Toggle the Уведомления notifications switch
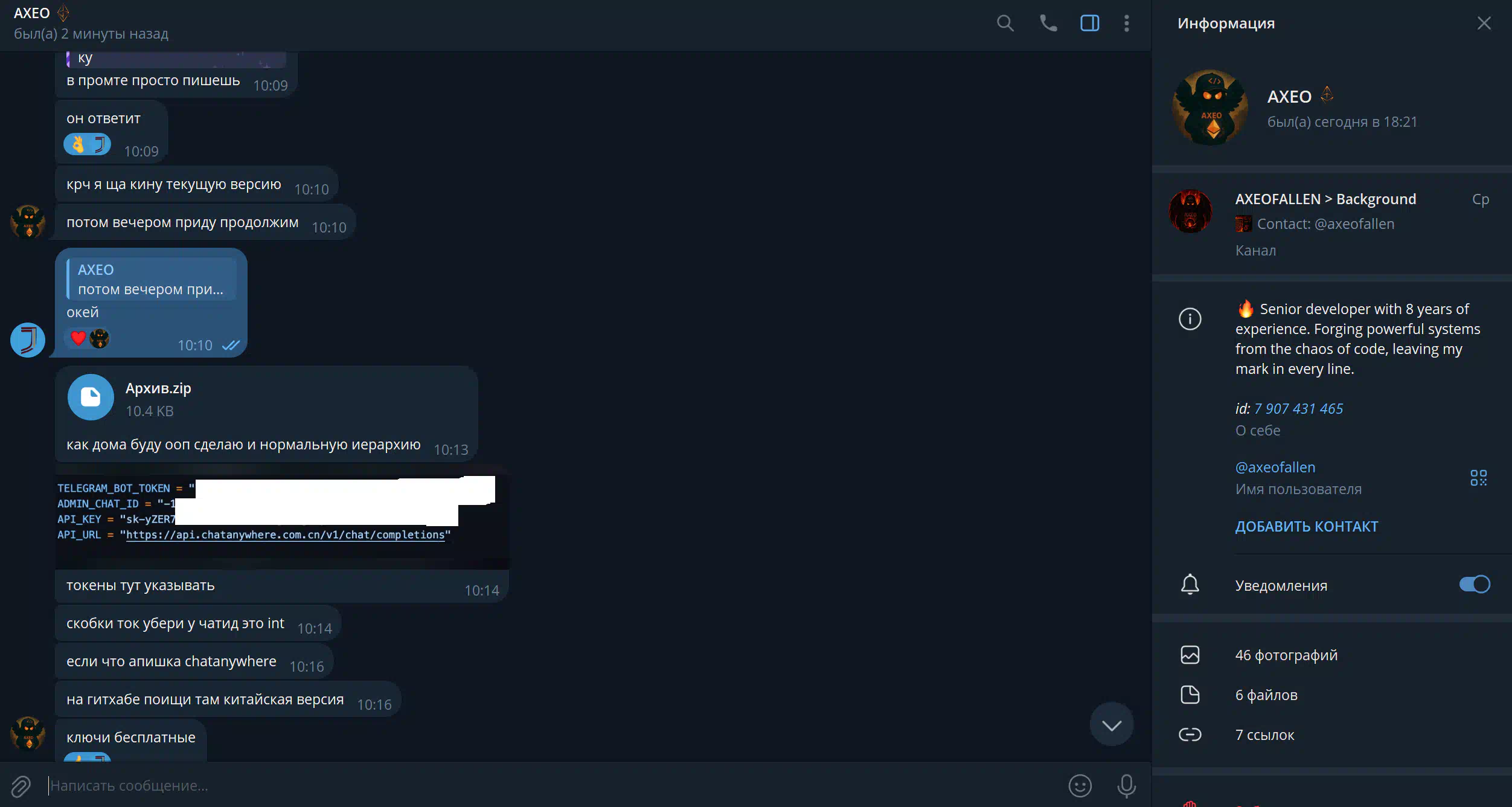Screen dimensions: 1512x807 coord(1475,584)
